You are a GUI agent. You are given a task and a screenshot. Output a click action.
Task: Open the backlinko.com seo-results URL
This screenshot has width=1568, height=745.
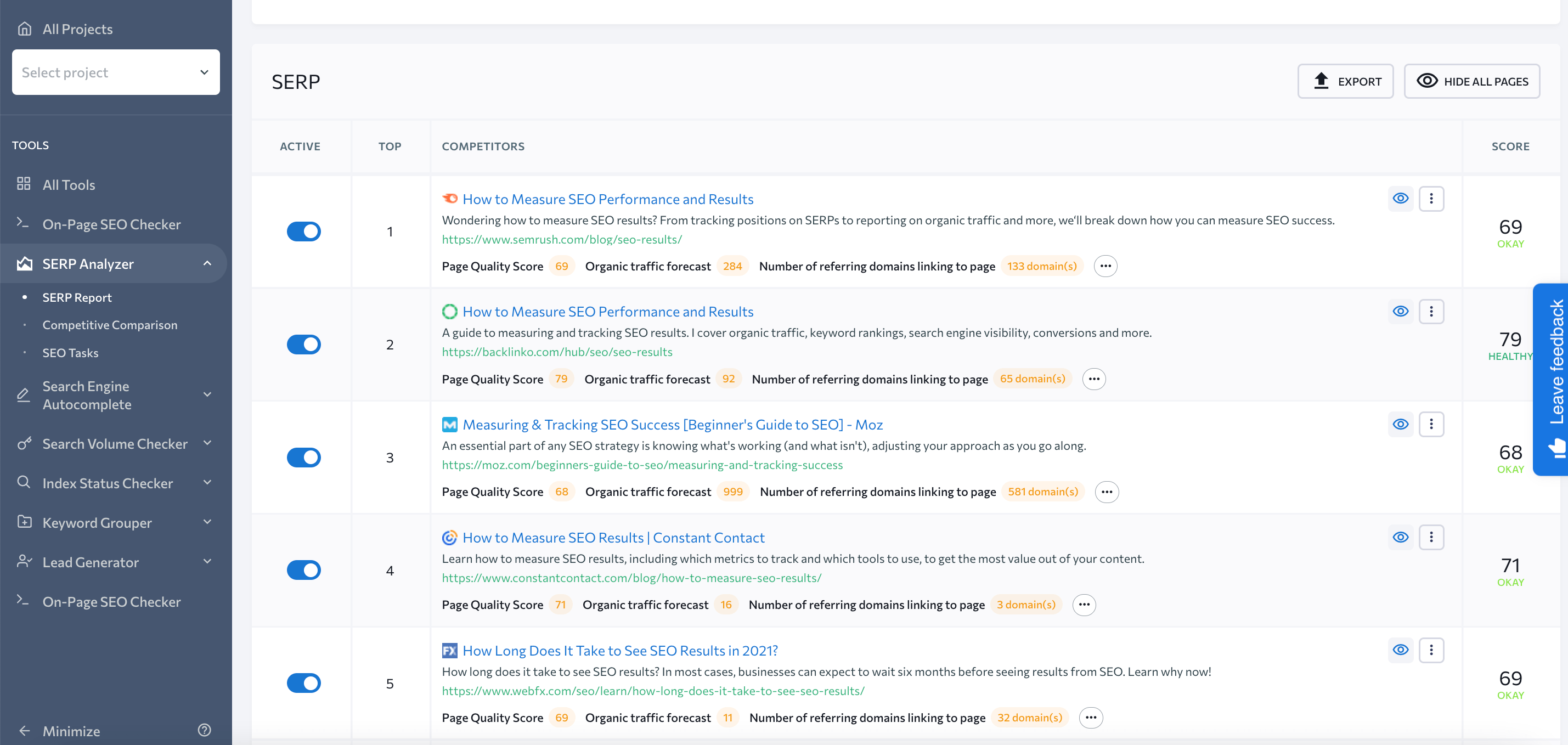pyautogui.click(x=557, y=352)
